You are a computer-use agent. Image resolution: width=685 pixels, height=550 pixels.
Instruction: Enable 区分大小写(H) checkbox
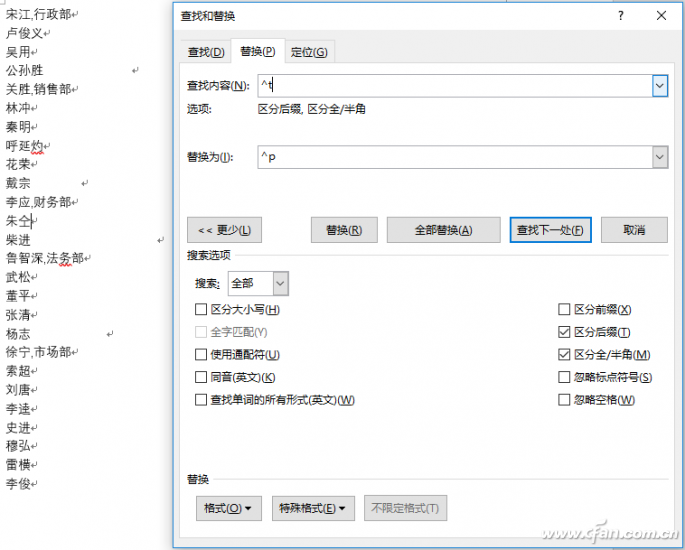(x=201, y=310)
